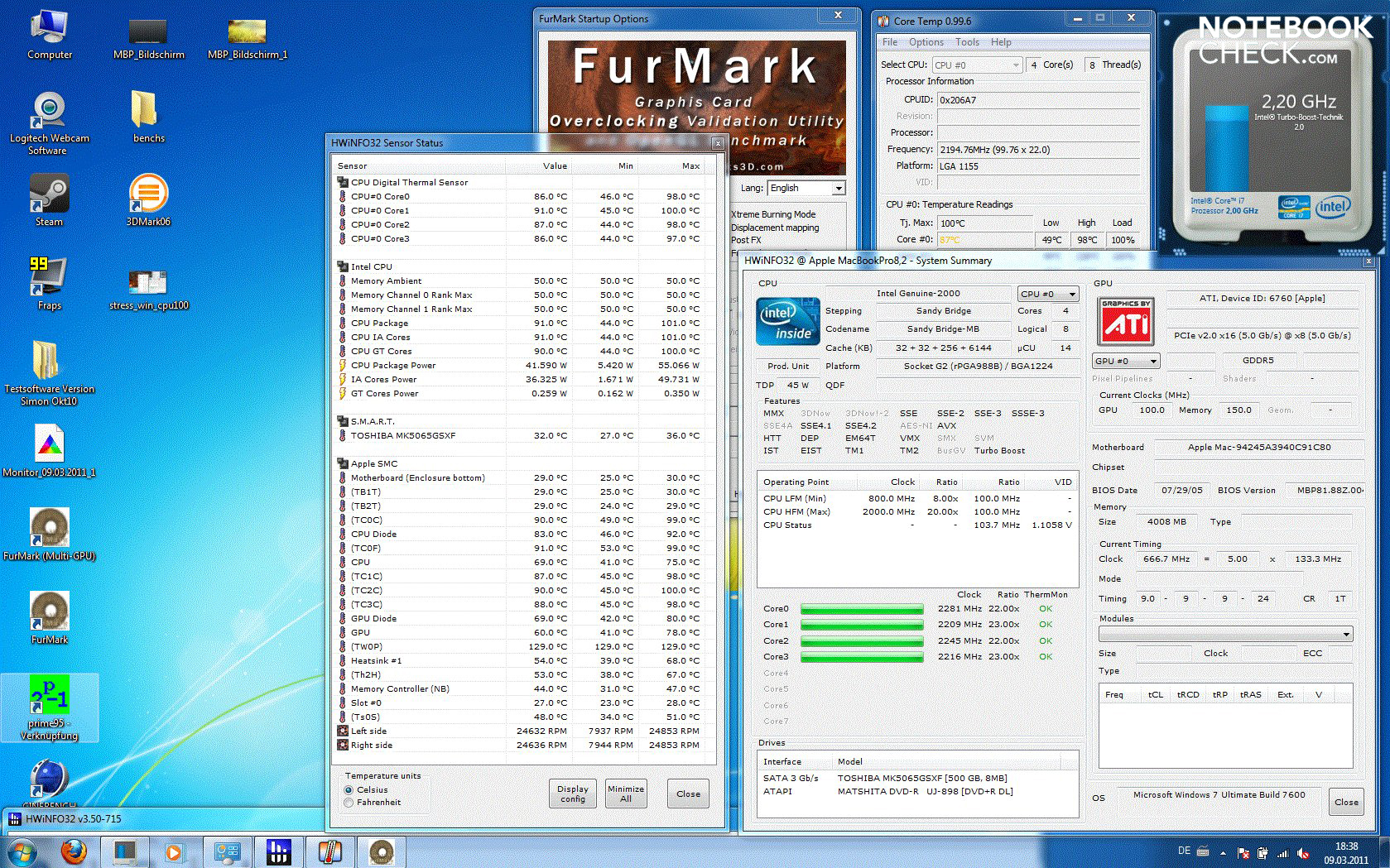This screenshot has height=868, width=1390.
Task: Open the Windows Start menu orb
Action: pyautogui.click(x=22, y=852)
